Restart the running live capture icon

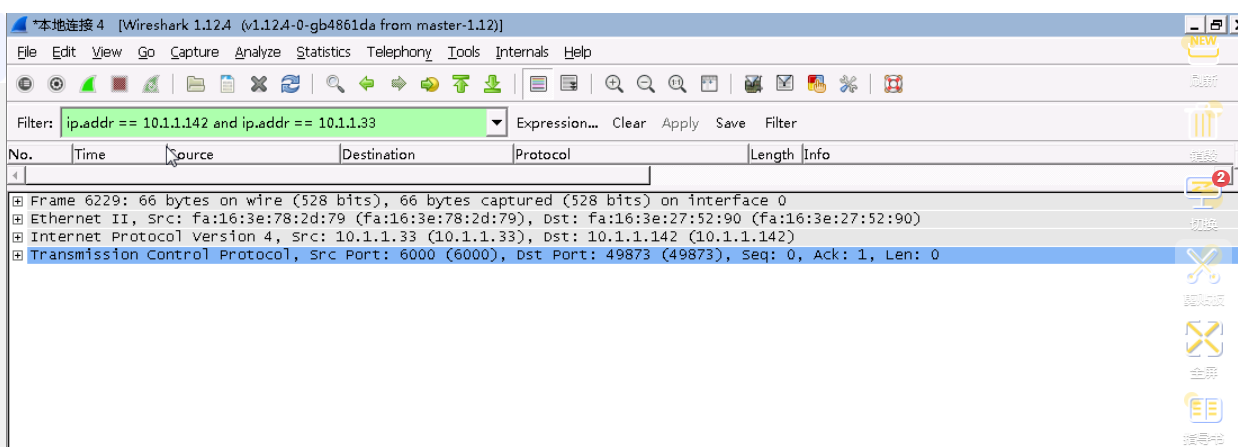click(x=150, y=85)
